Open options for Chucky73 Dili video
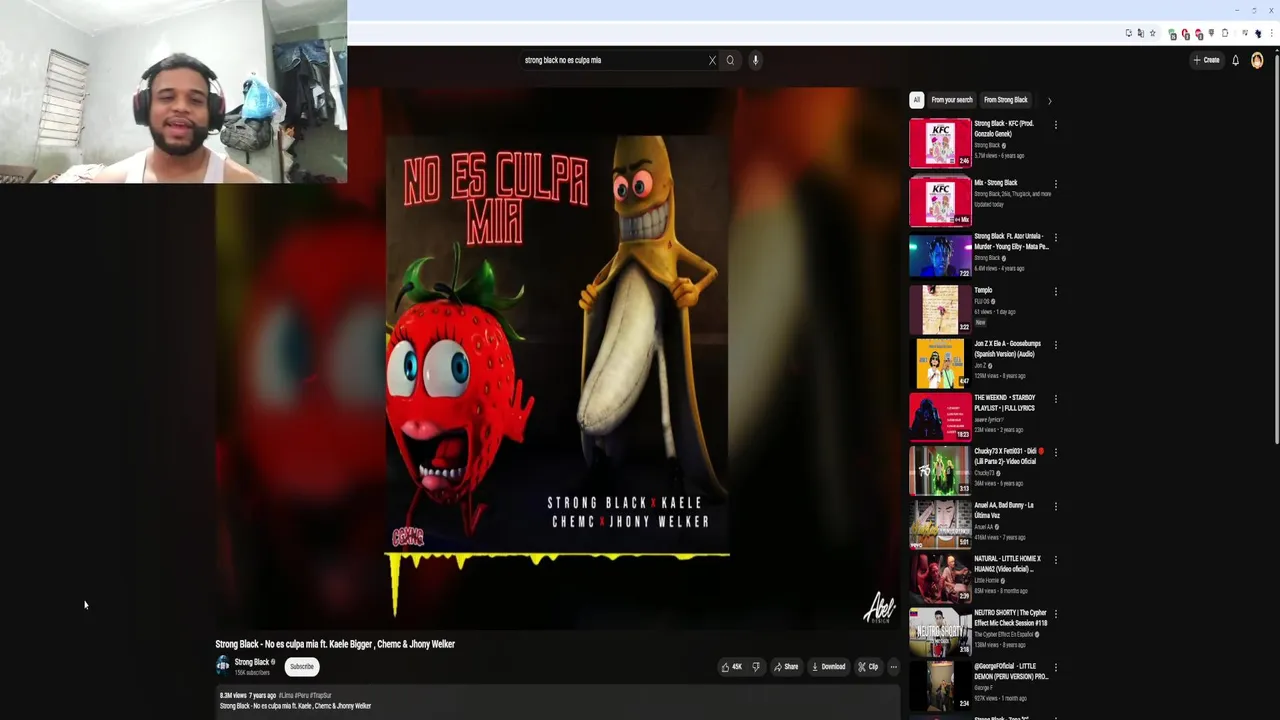This screenshot has width=1280, height=720. point(1055,452)
